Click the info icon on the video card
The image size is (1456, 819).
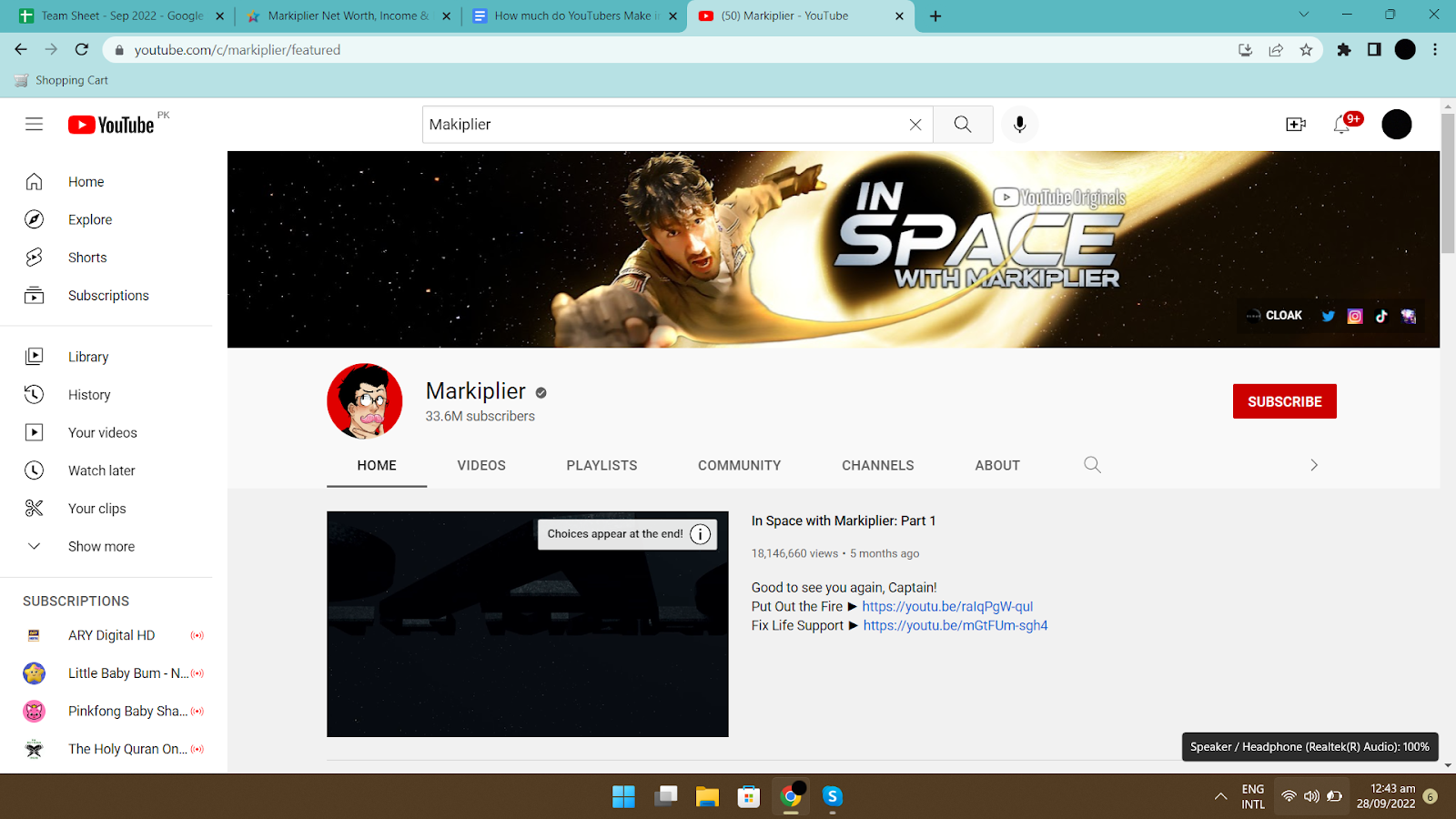(x=700, y=534)
